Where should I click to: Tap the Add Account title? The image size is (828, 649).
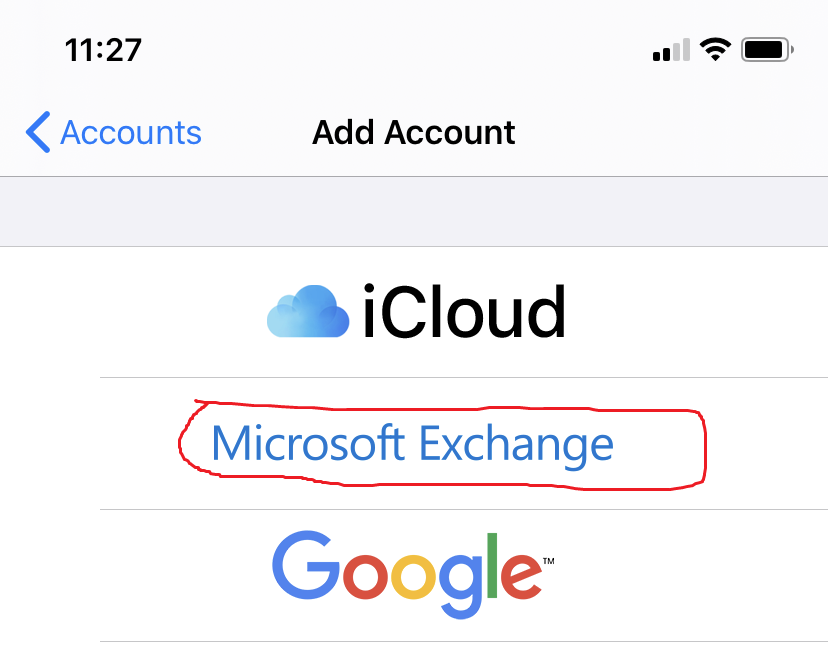[x=413, y=132]
